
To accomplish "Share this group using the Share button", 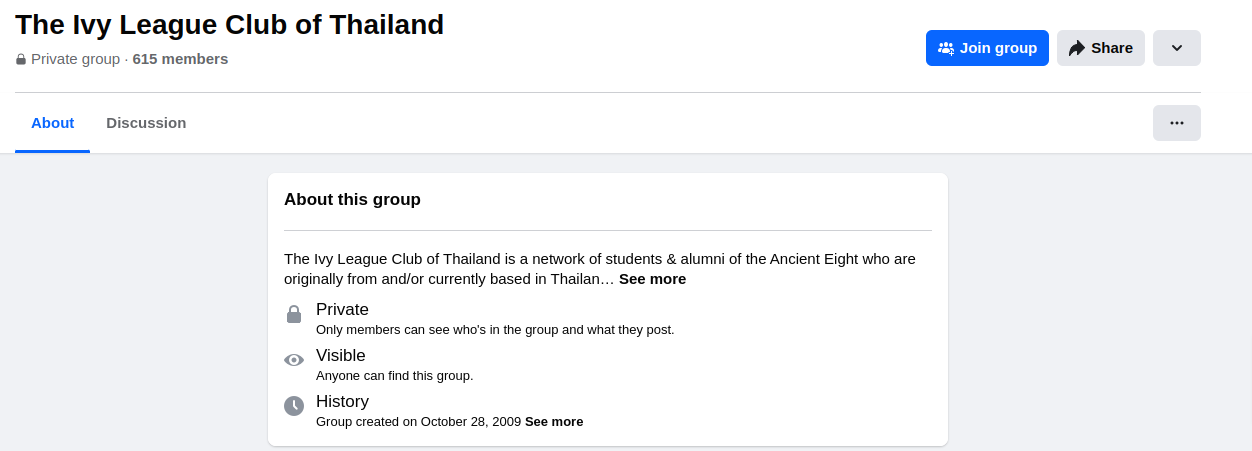I will (1100, 48).
